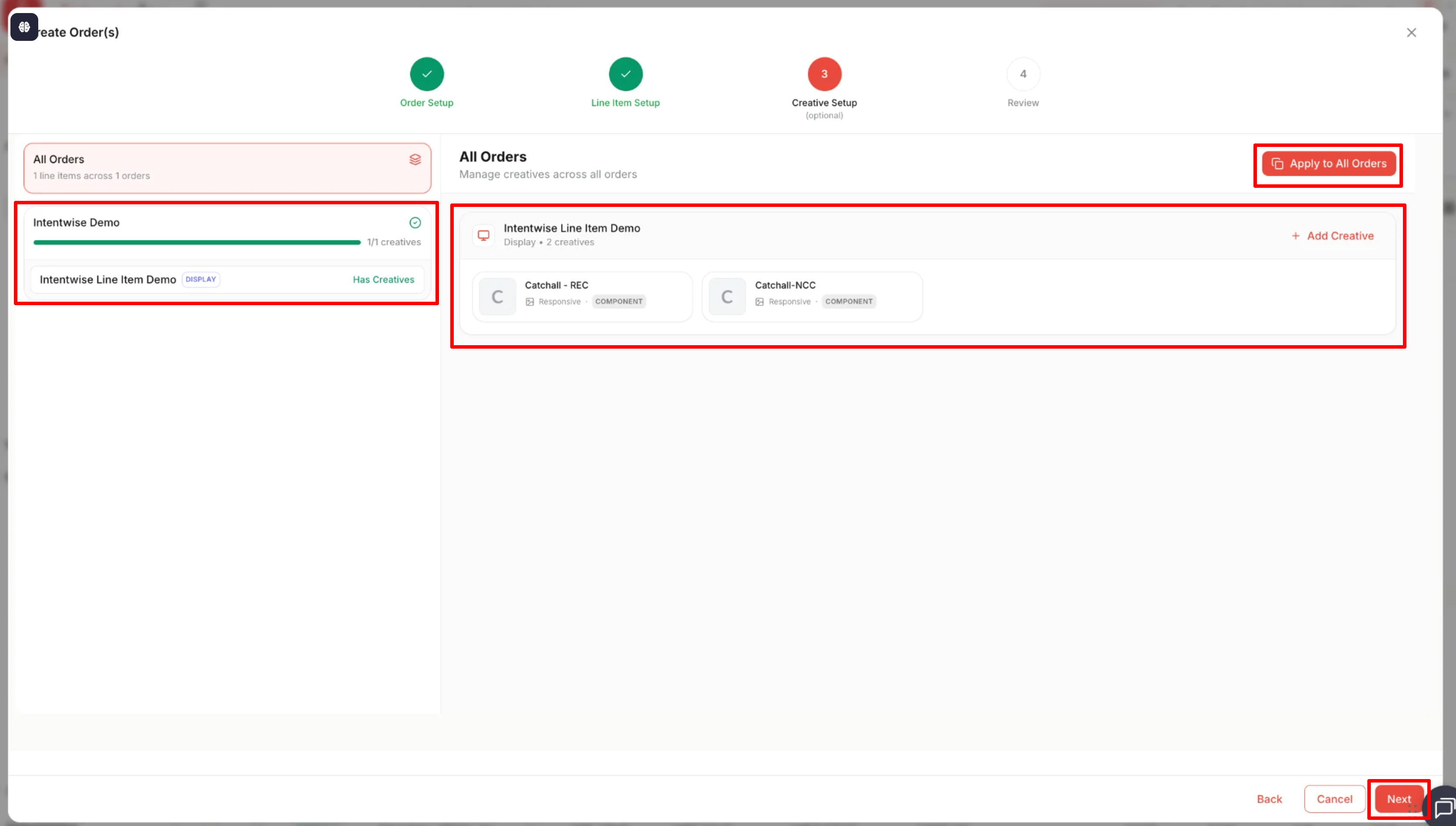Viewport: 1456px width, 826px height.
Task: Go to the Order Setup step circle
Action: click(x=426, y=74)
